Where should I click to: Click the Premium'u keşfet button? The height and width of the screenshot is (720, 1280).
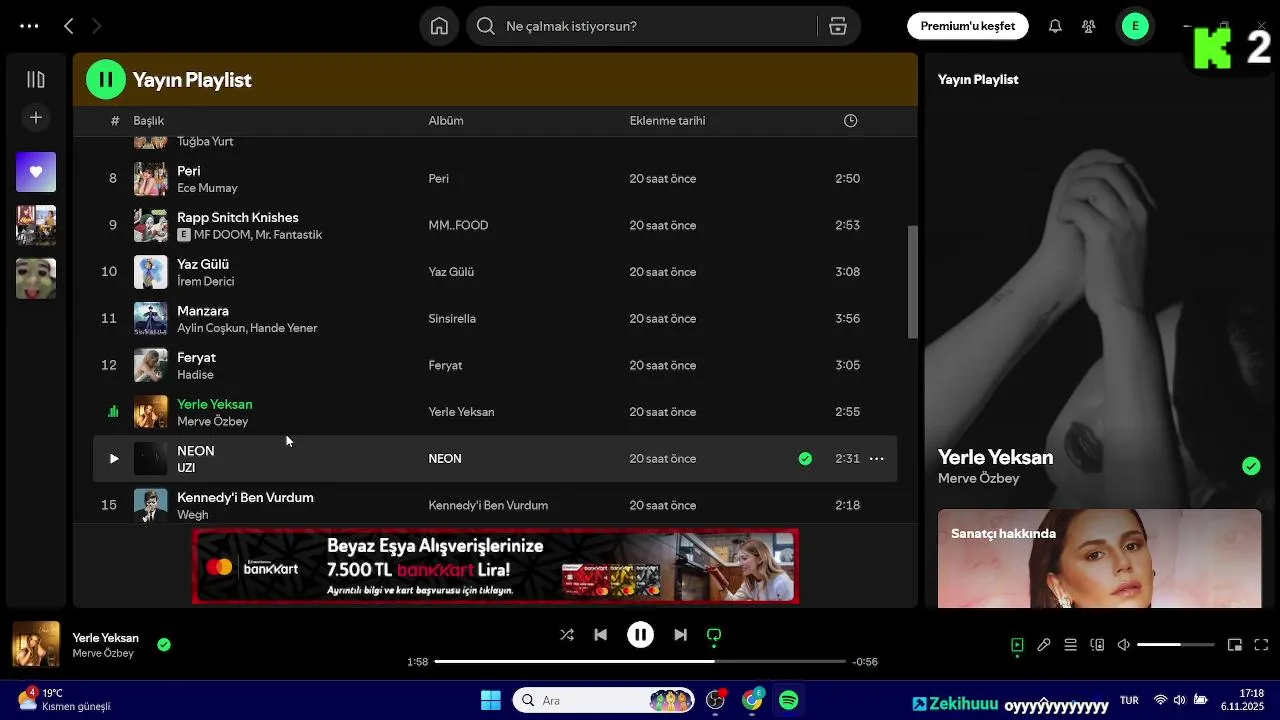coord(967,26)
